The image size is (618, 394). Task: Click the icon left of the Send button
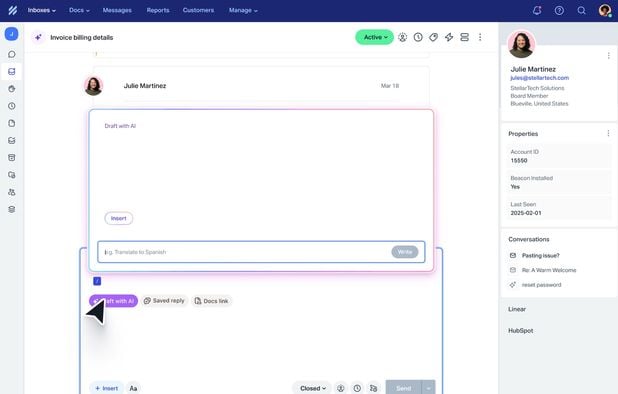click(x=373, y=388)
